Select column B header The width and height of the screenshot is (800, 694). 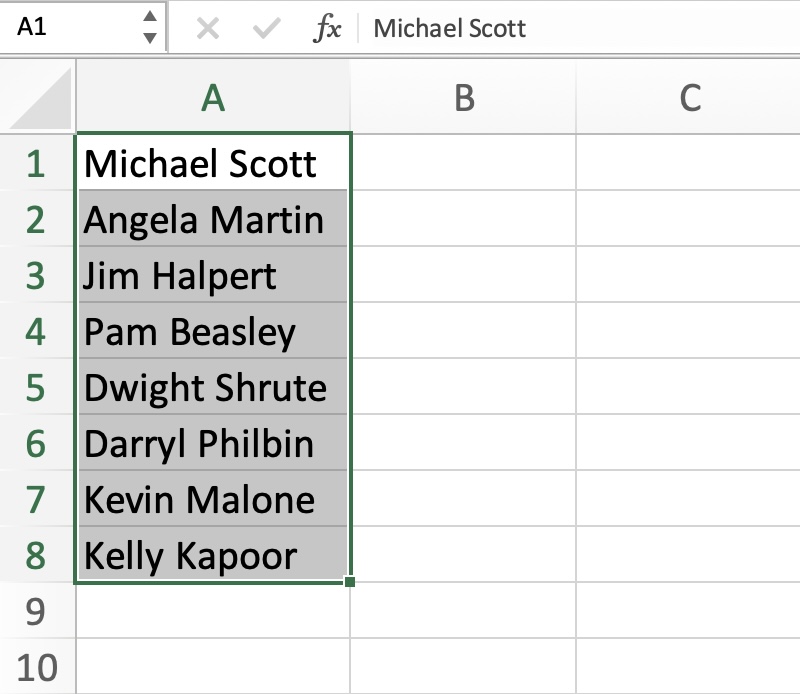point(463,97)
